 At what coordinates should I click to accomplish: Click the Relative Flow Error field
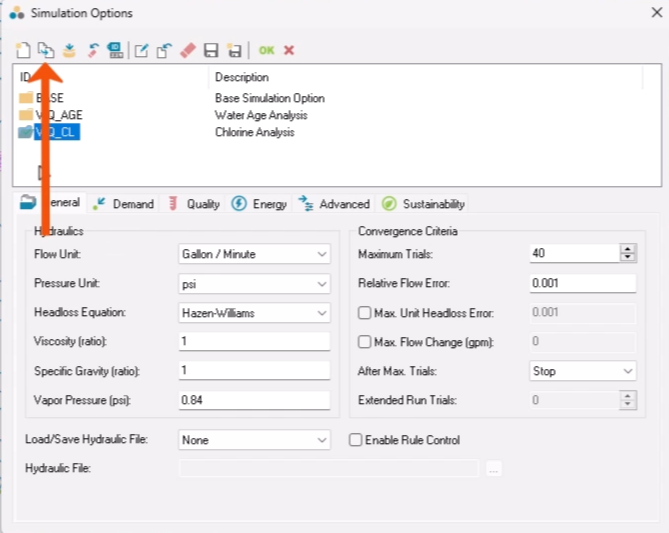click(x=582, y=283)
